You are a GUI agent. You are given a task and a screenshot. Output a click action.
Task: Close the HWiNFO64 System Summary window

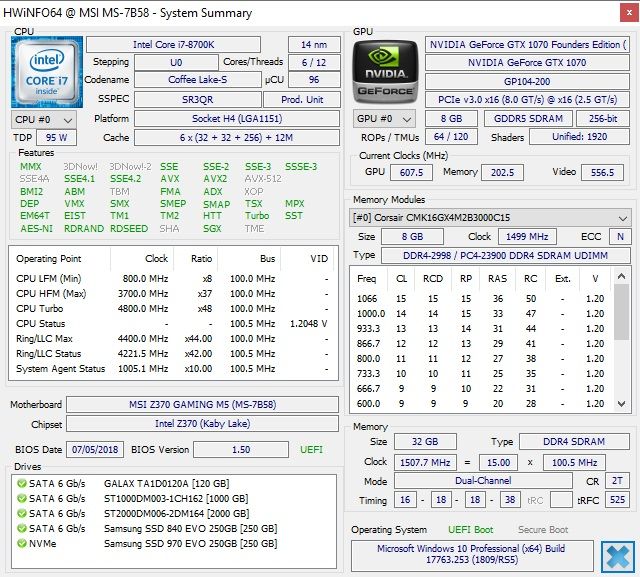pyautogui.click(x=629, y=13)
